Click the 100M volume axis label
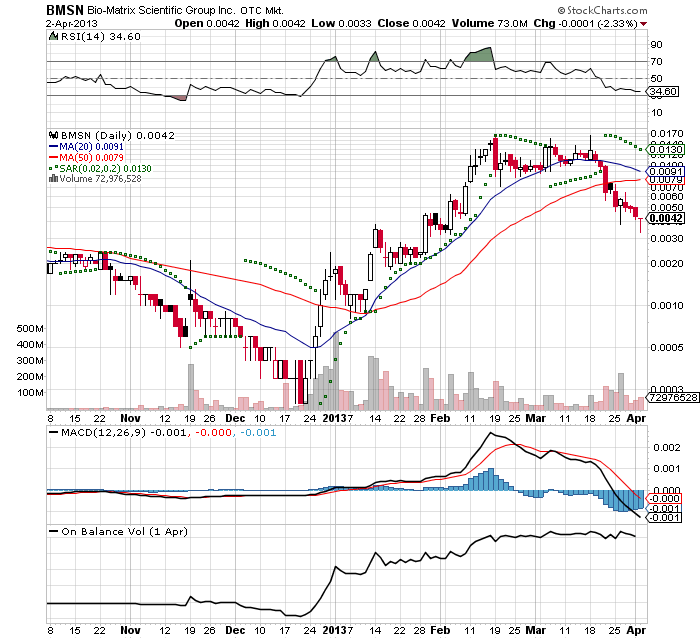Viewport: 700px width, 639px height. pos(30,393)
